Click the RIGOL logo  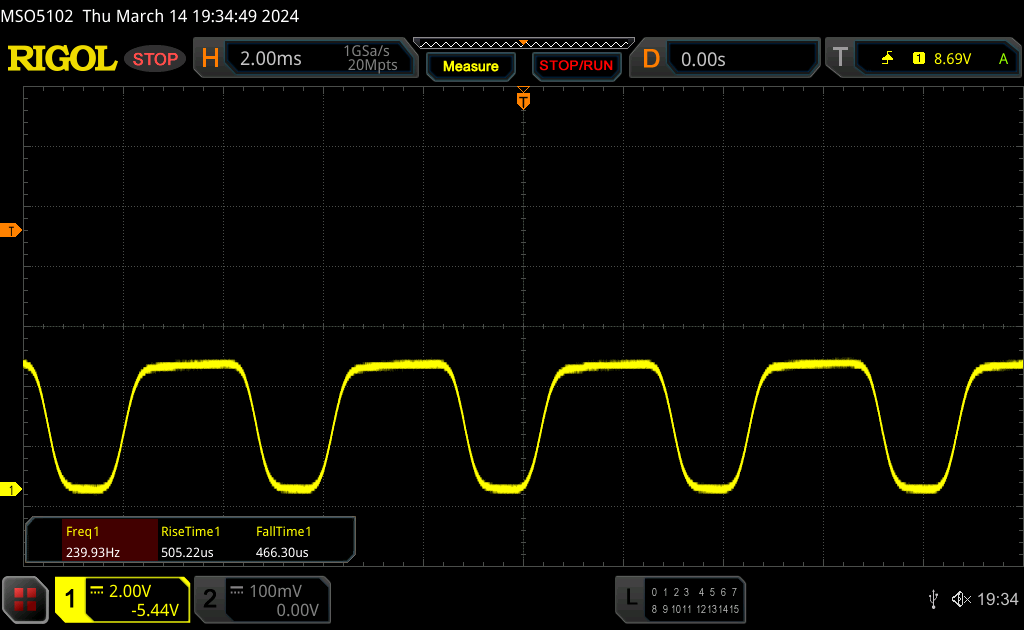pos(62,59)
